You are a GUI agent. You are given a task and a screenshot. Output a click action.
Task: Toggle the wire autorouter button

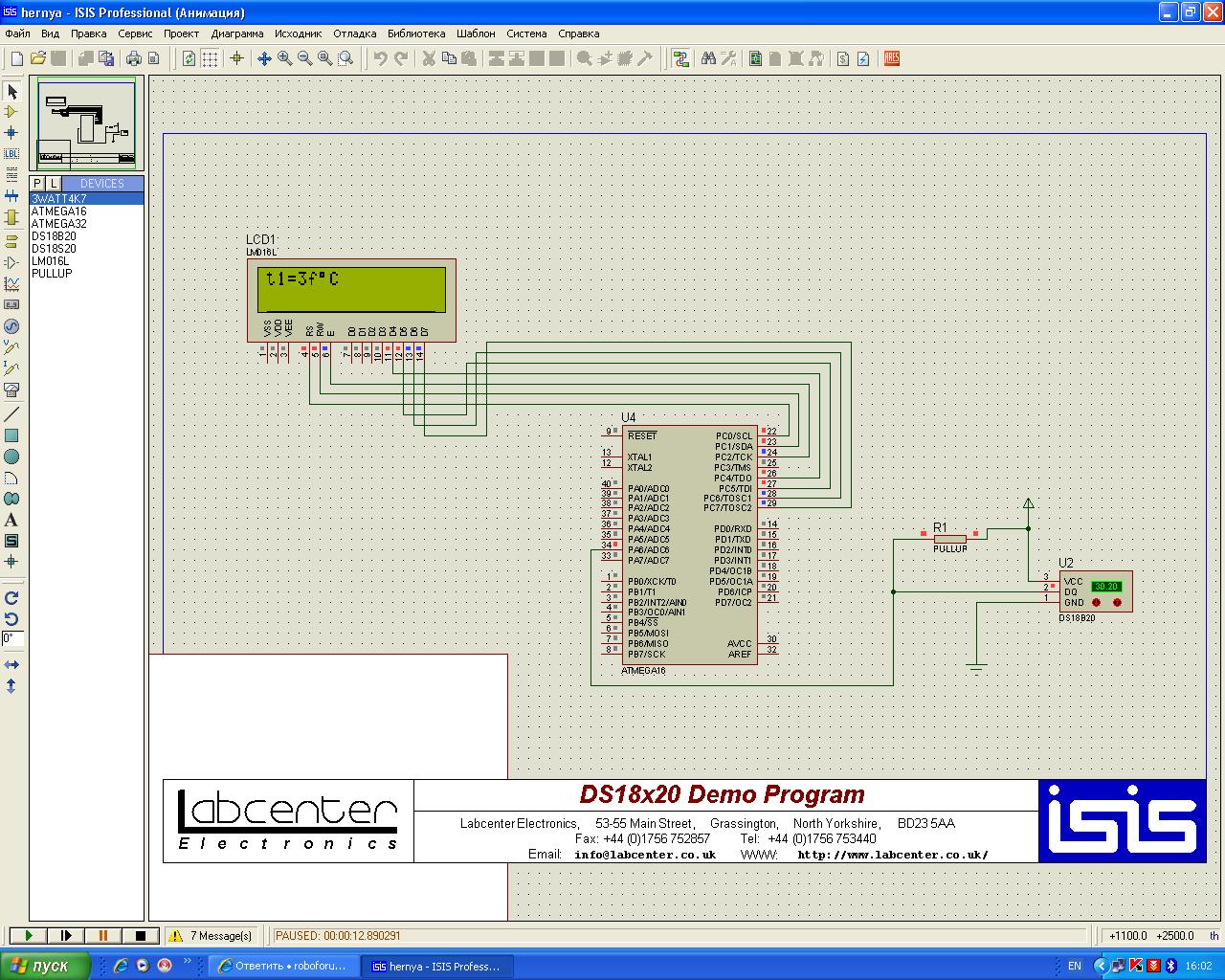click(x=680, y=58)
